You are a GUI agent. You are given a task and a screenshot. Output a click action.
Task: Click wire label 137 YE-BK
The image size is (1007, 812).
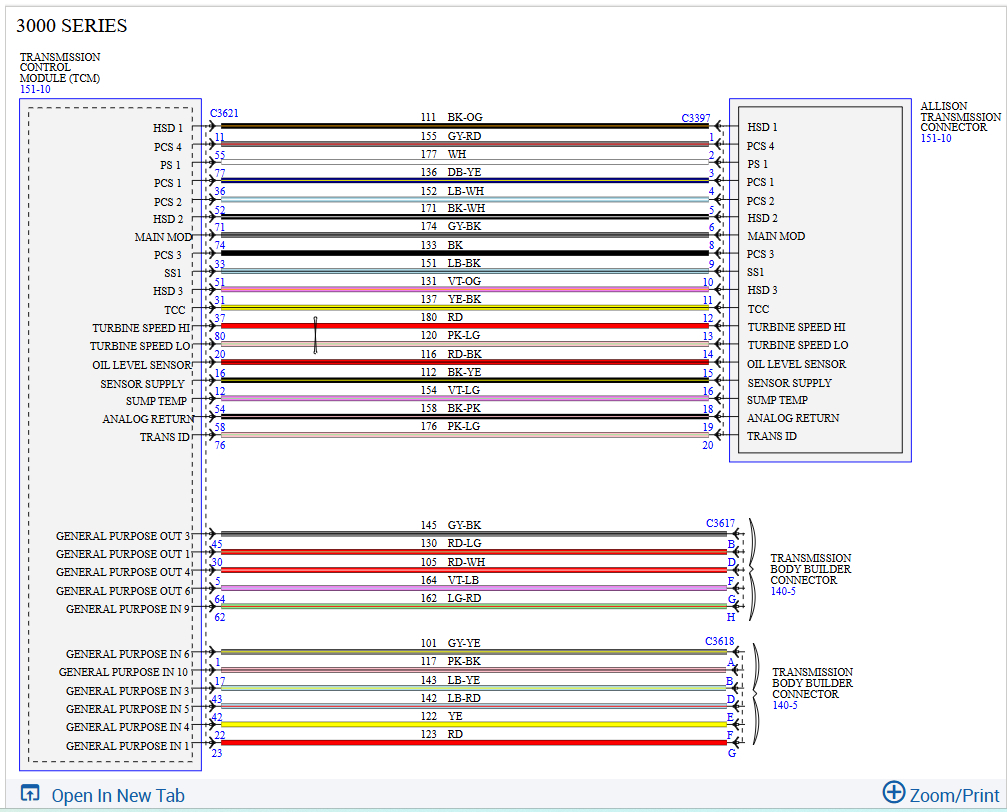pyautogui.click(x=451, y=299)
